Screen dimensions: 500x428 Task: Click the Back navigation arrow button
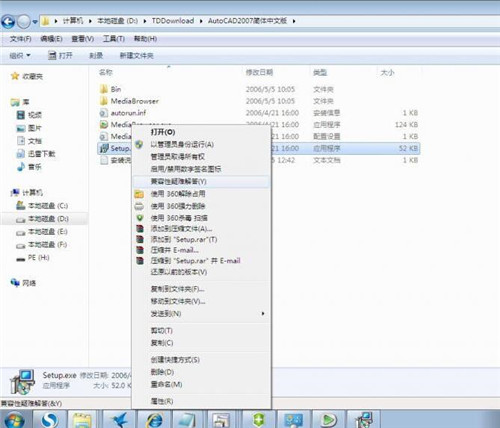click(8, 22)
